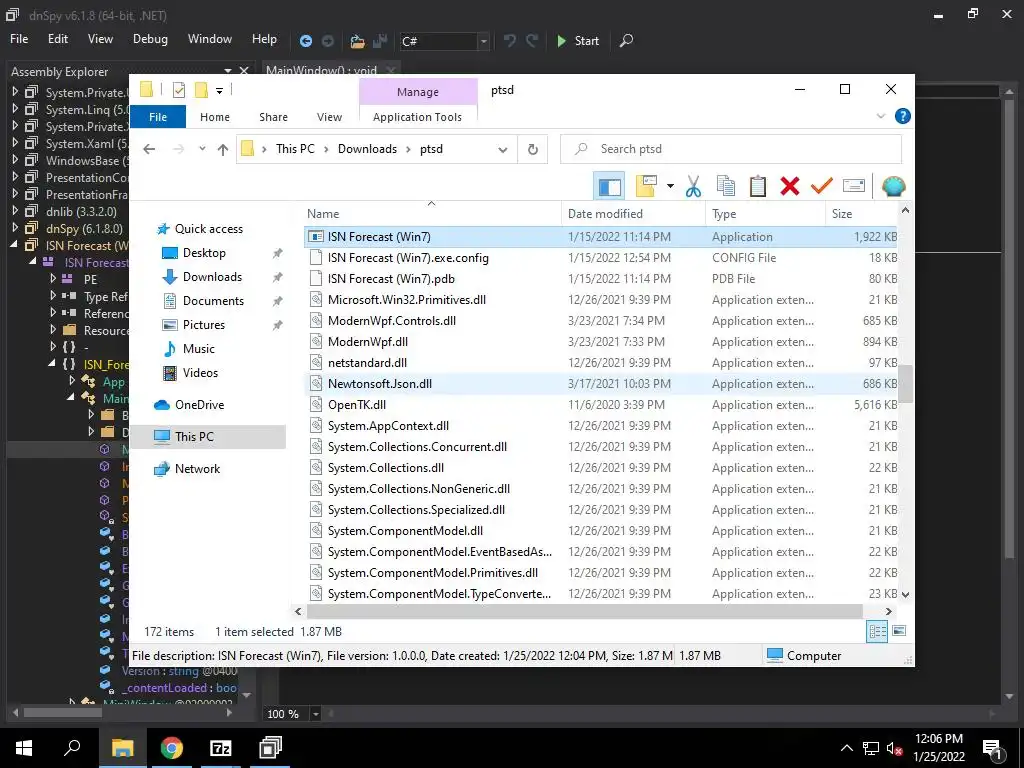Open quick access toolbar customize dropdown
Image resolution: width=1024 pixels, height=768 pixels.
click(x=219, y=91)
